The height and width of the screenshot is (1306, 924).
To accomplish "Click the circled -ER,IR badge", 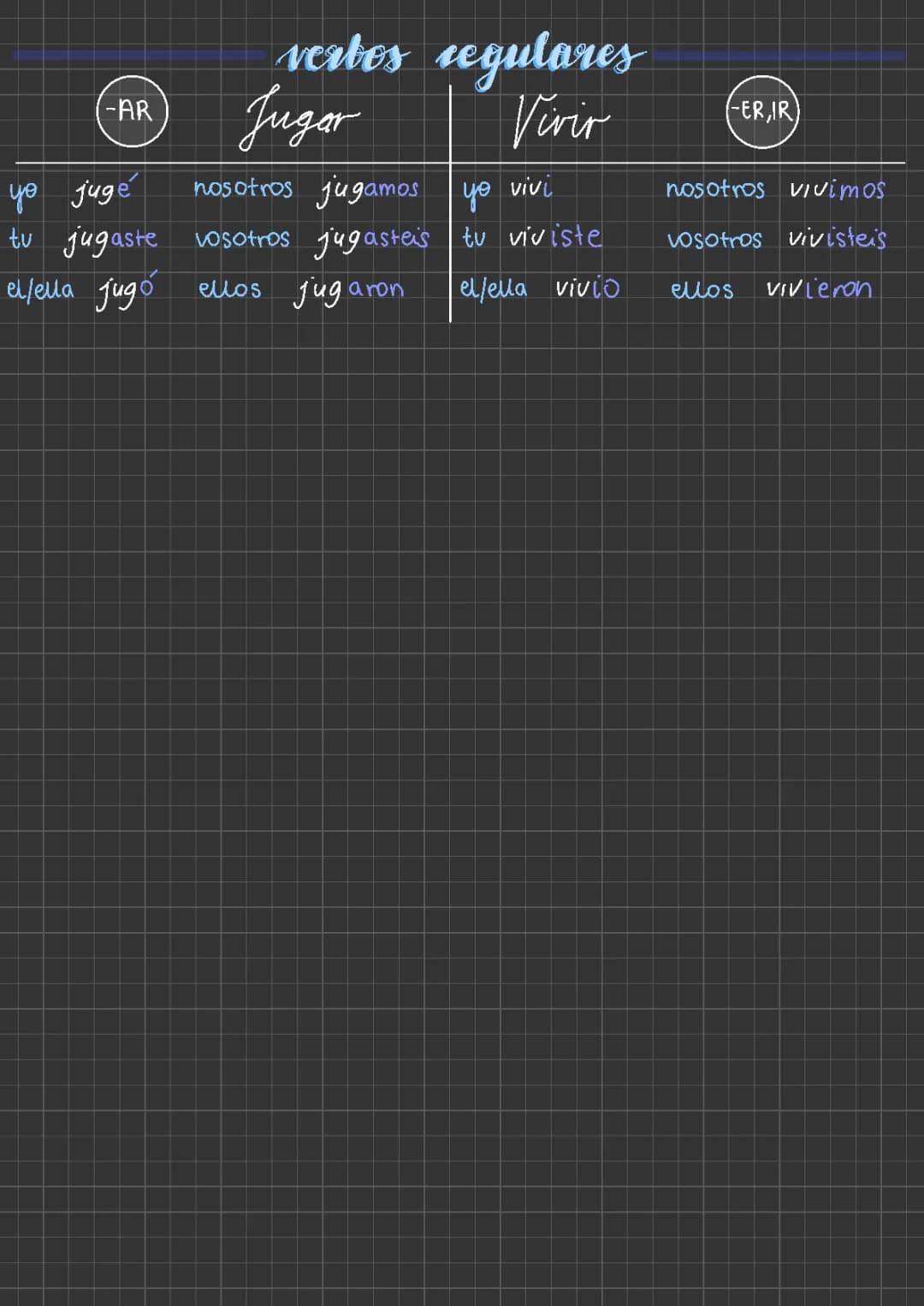I will coord(762,111).
